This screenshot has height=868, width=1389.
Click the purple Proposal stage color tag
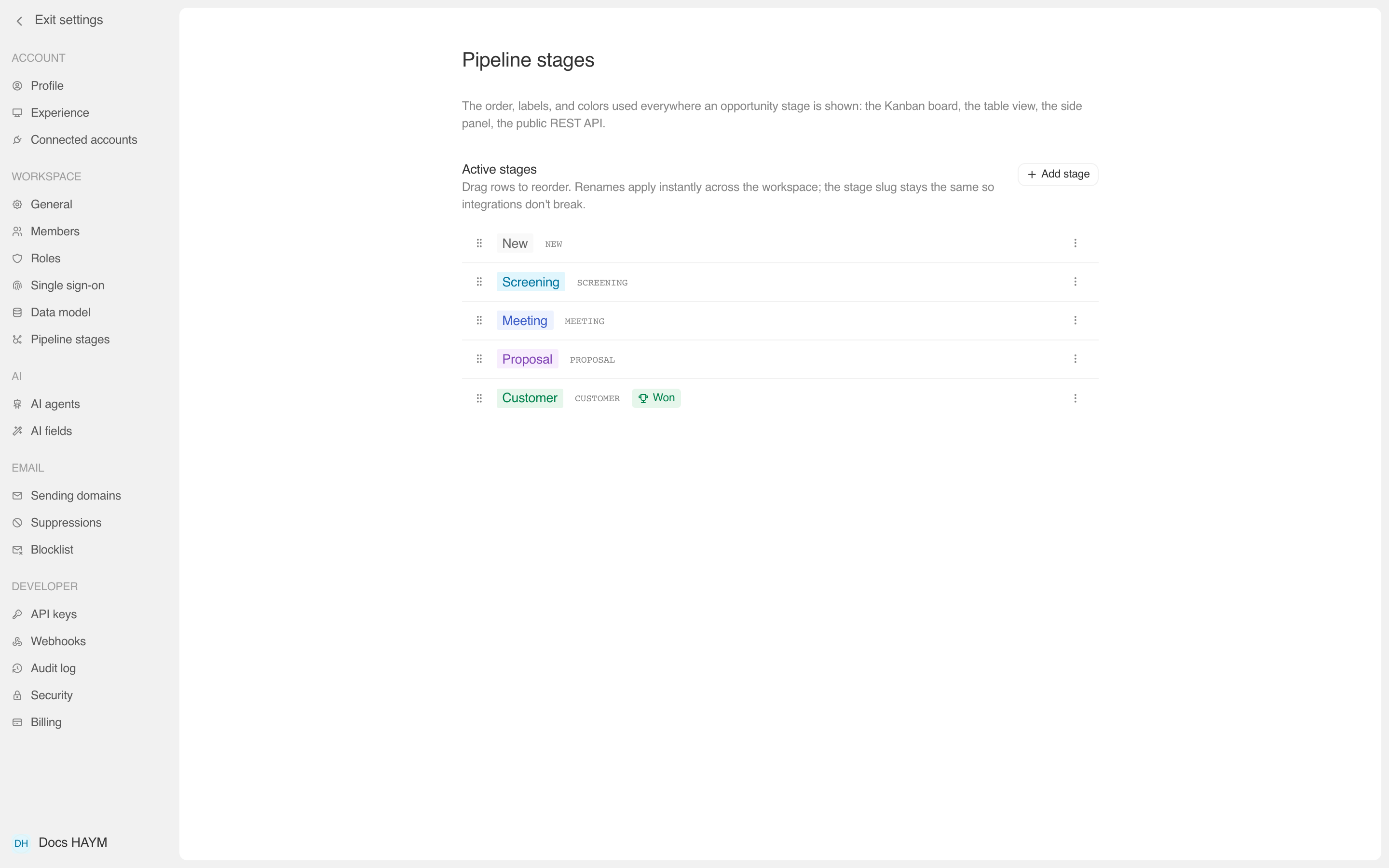coord(527,359)
